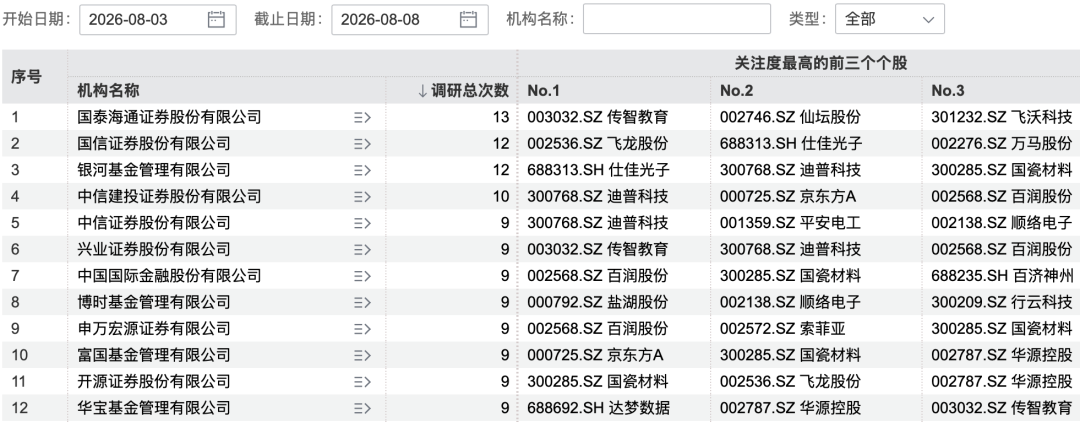Select institution 中信证券股份有限公司
The image size is (1080, 422).
tap(154, 223)
